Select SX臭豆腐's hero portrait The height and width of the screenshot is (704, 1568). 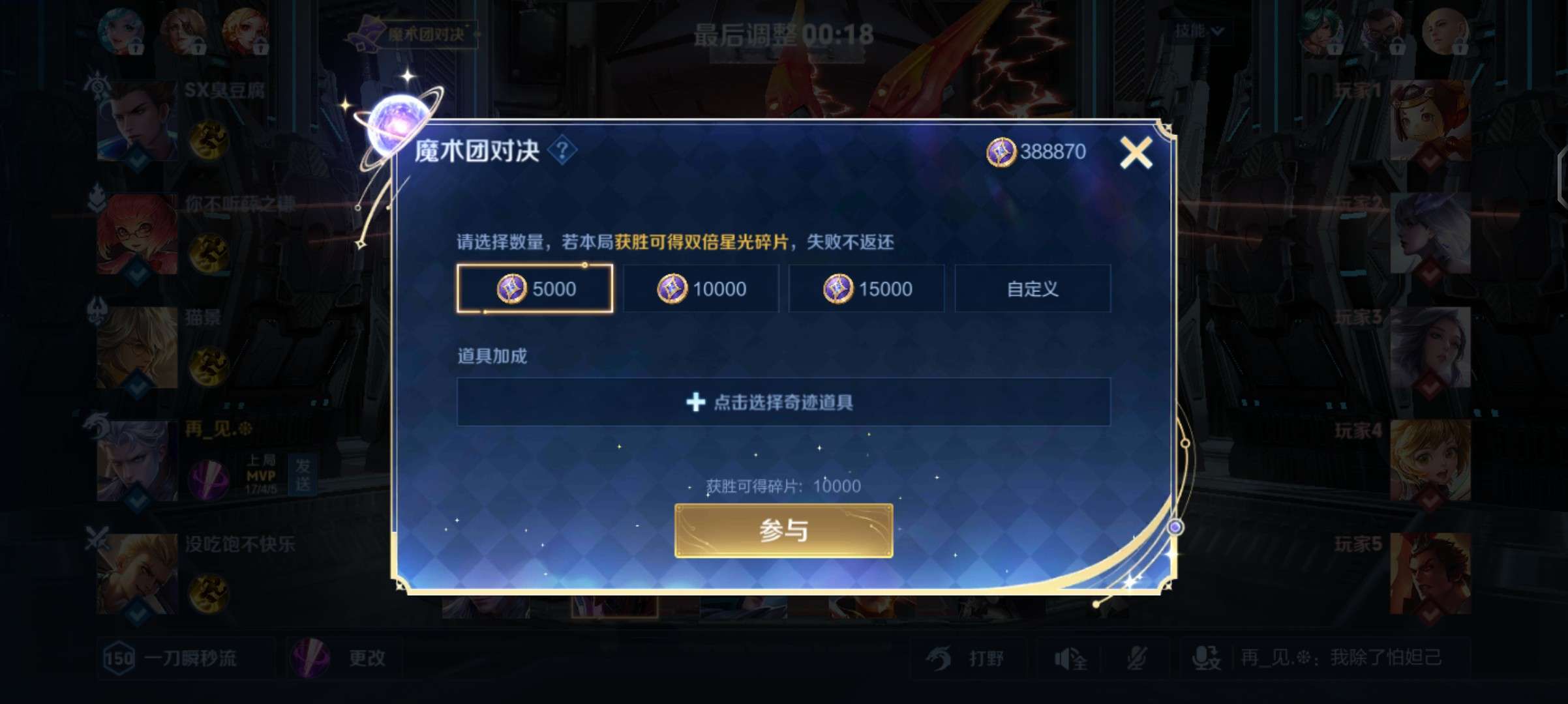[x=137, y=121]
